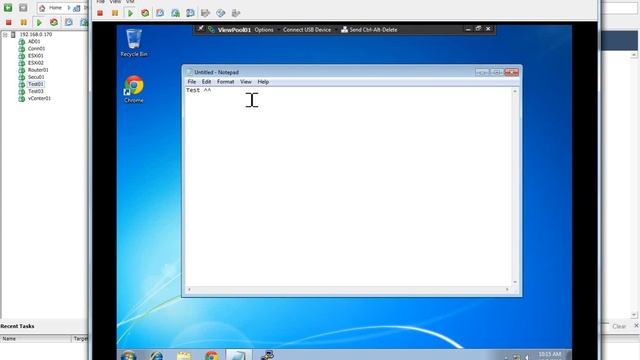Click inside the Notepad text area

[x=348, y=186]
